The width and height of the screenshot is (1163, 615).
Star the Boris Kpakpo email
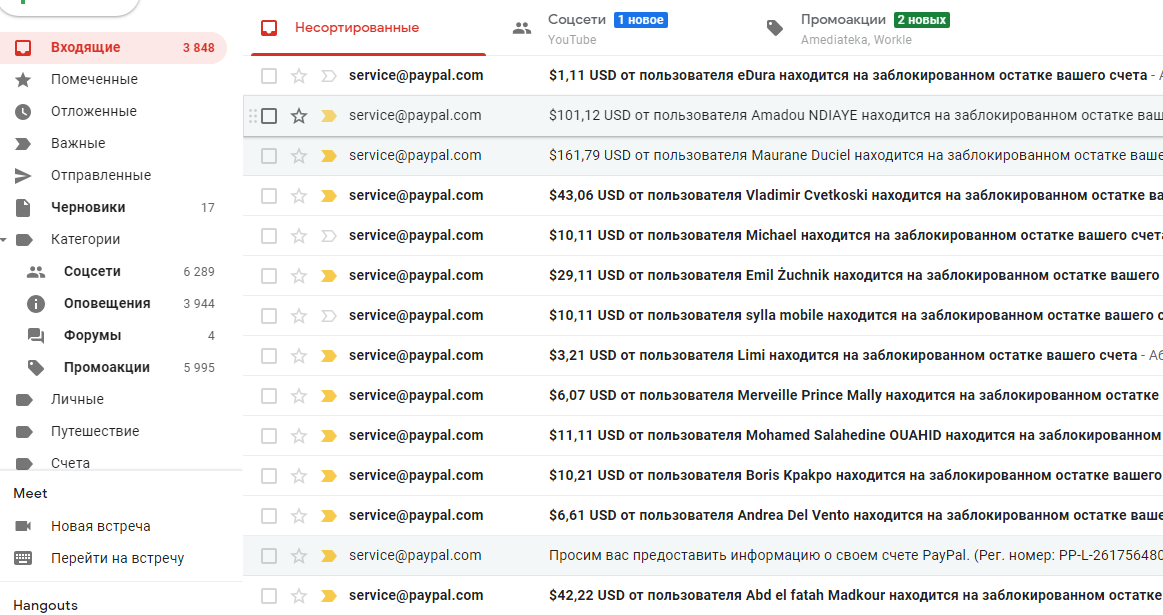click(x=299, y=476)
